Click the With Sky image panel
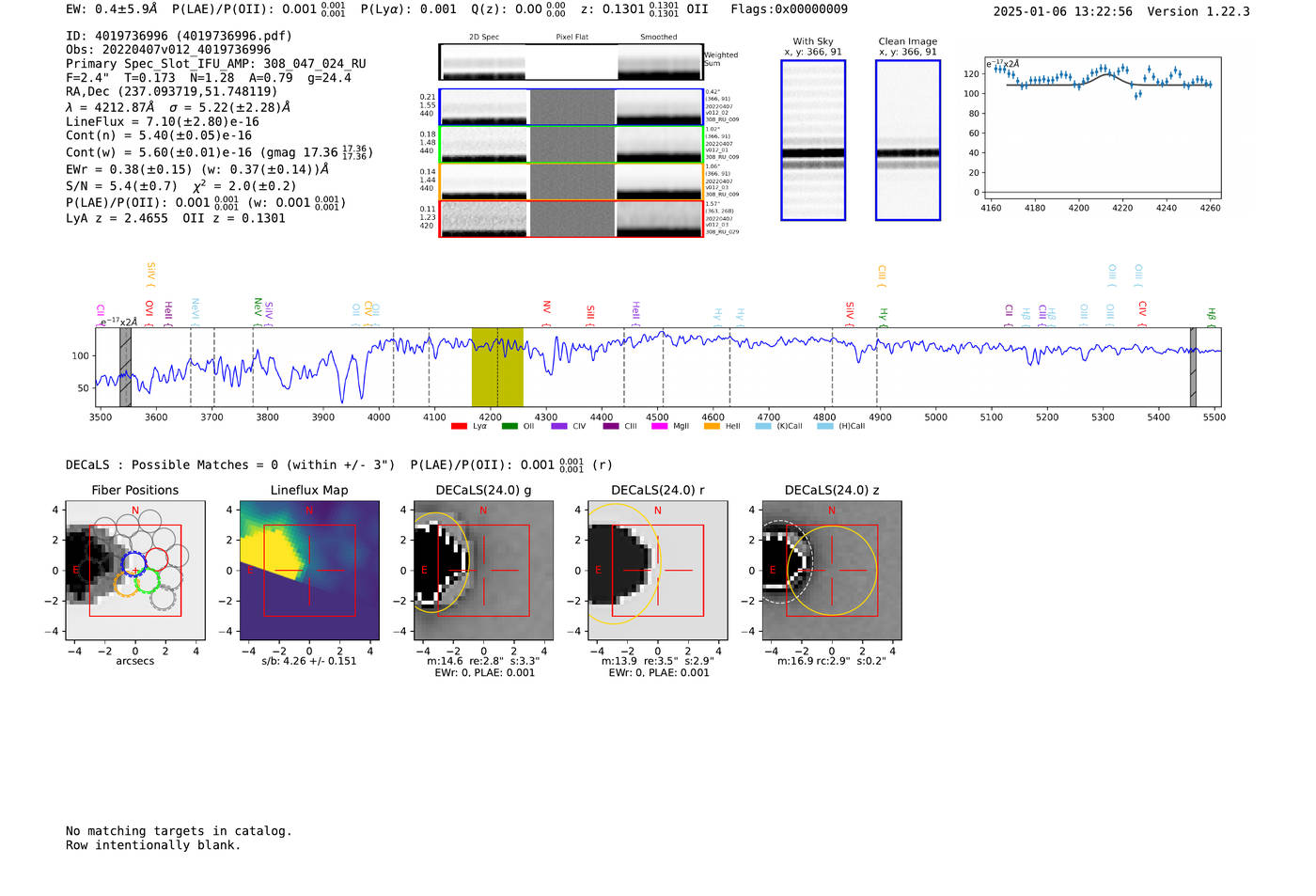This screenshot has width=1316, height=896. pos(813,140)
